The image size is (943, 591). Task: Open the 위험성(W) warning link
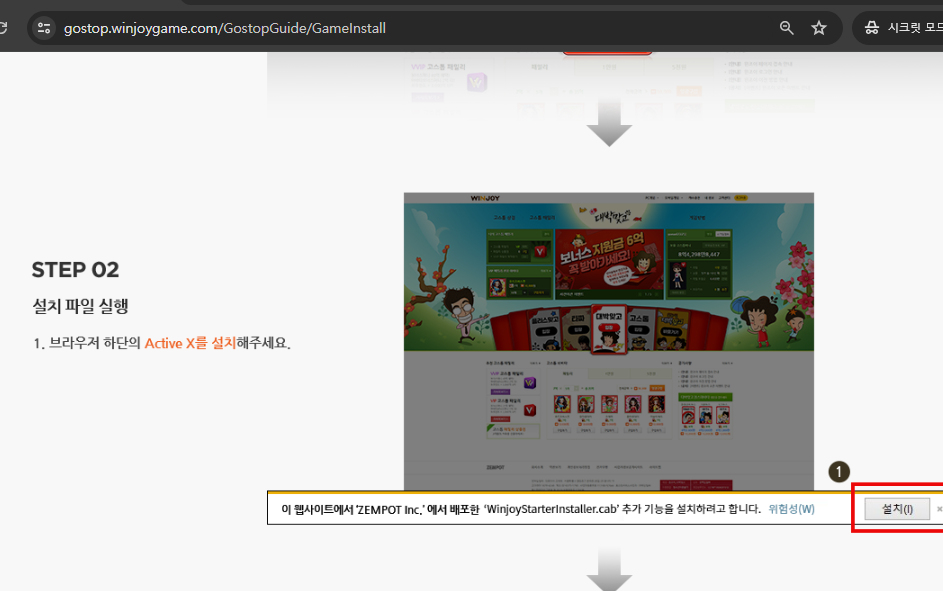tap(789, 508)
